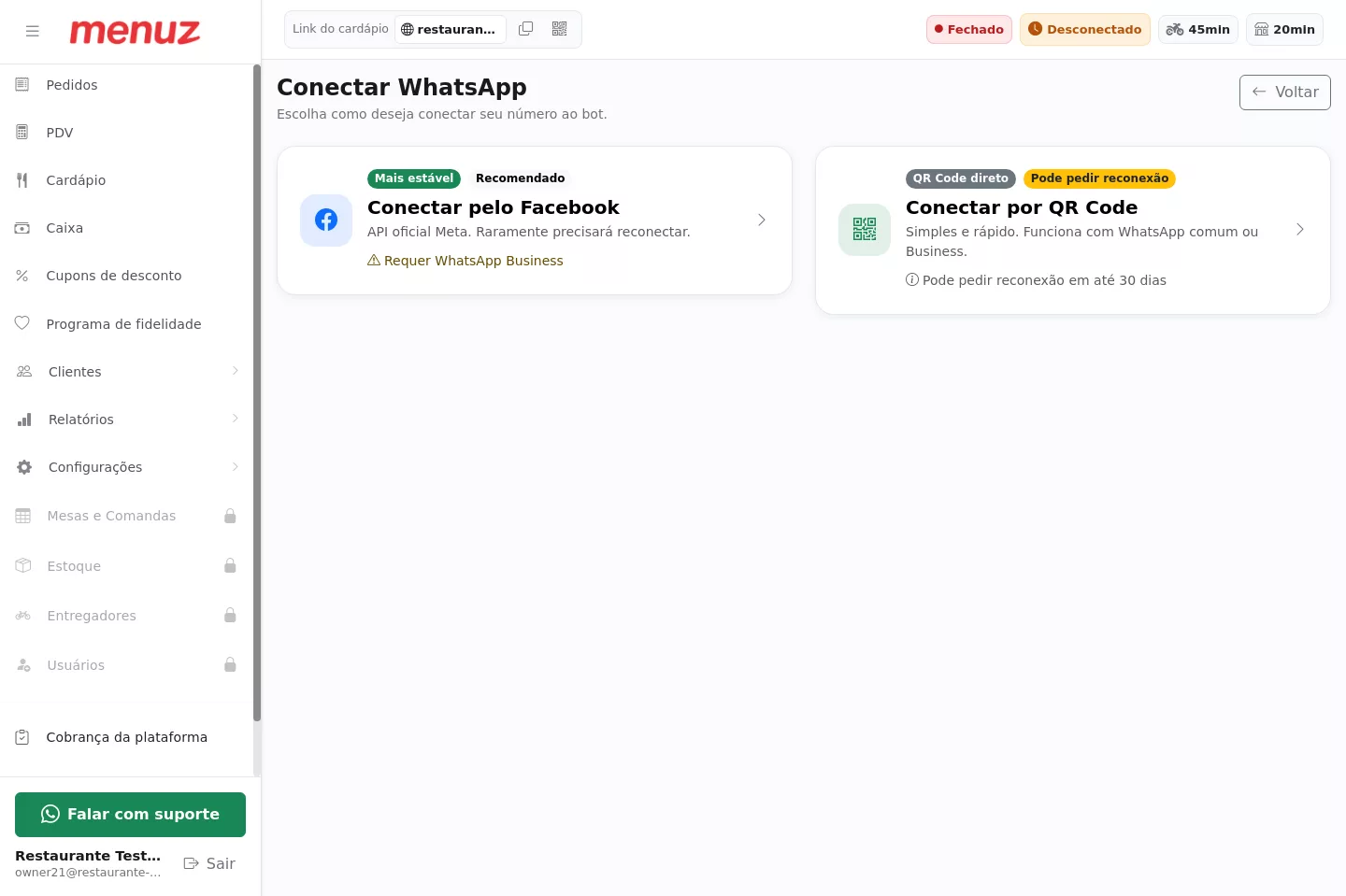Click the Entregadores motorcycle icon

pyautogui.click(x=23, y=615)
